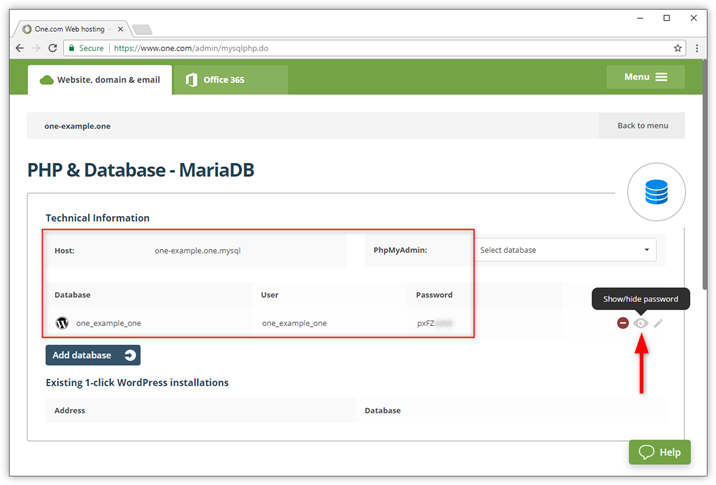Click the WordPress logo beside one_example_one
Screen dimensions: 716x485
coord(62,323)
